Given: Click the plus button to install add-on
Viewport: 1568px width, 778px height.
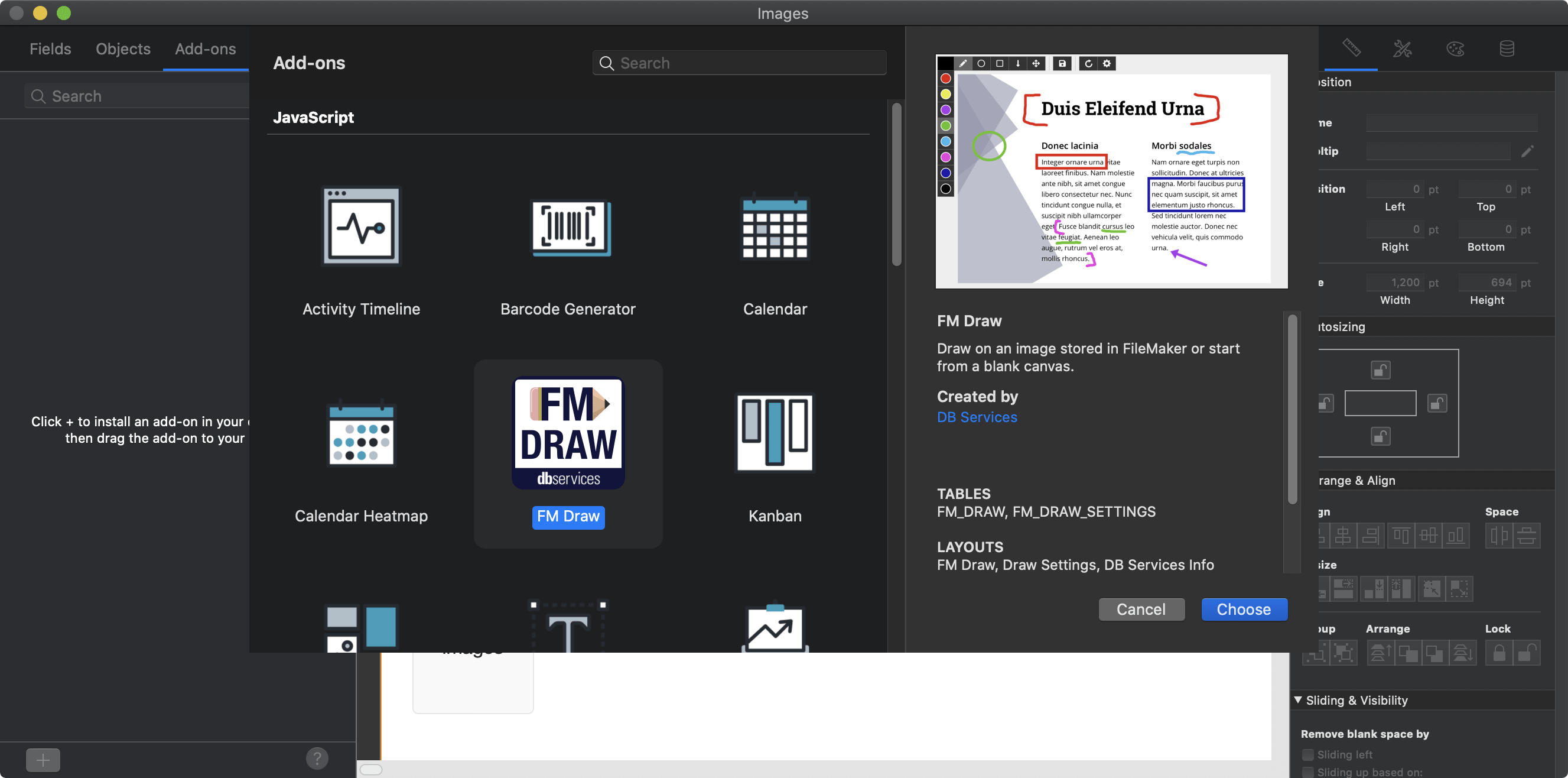Looking at the screenshot, I should (43, 760).
